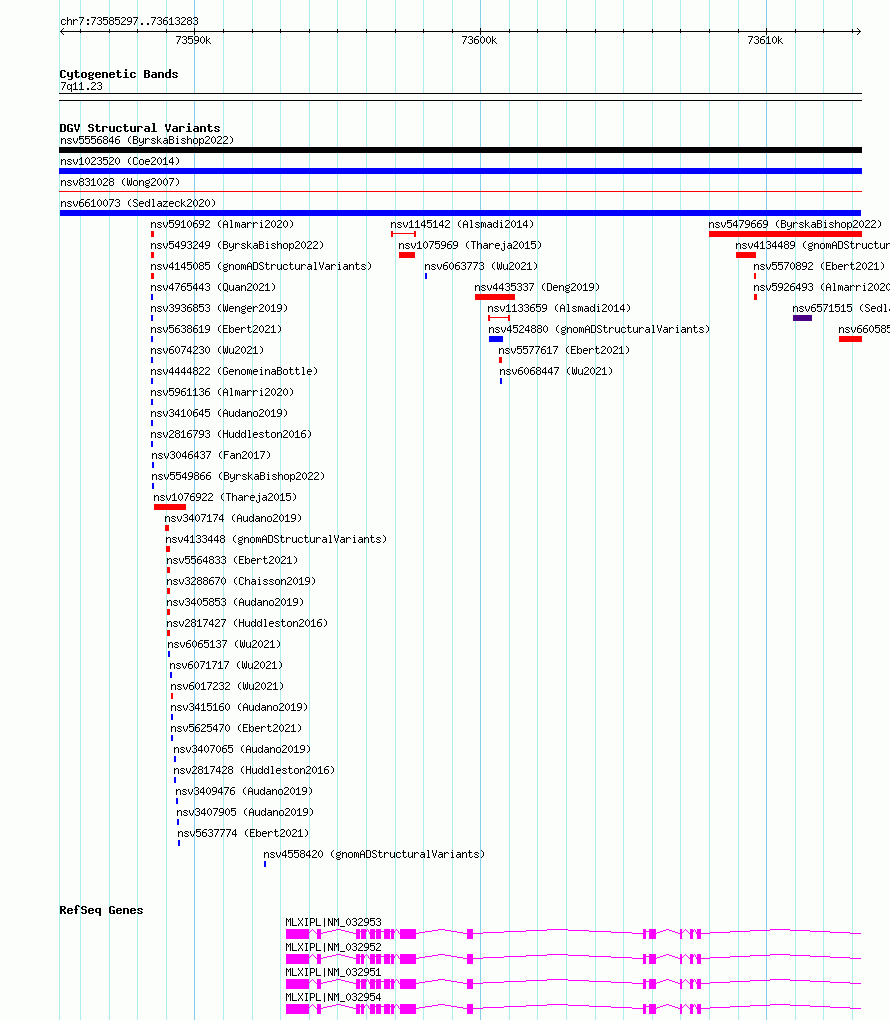The width and height of the screenshot is (890, 1020).
Task: Click blue bar under nsv4524880
Action: click(496, 339)
